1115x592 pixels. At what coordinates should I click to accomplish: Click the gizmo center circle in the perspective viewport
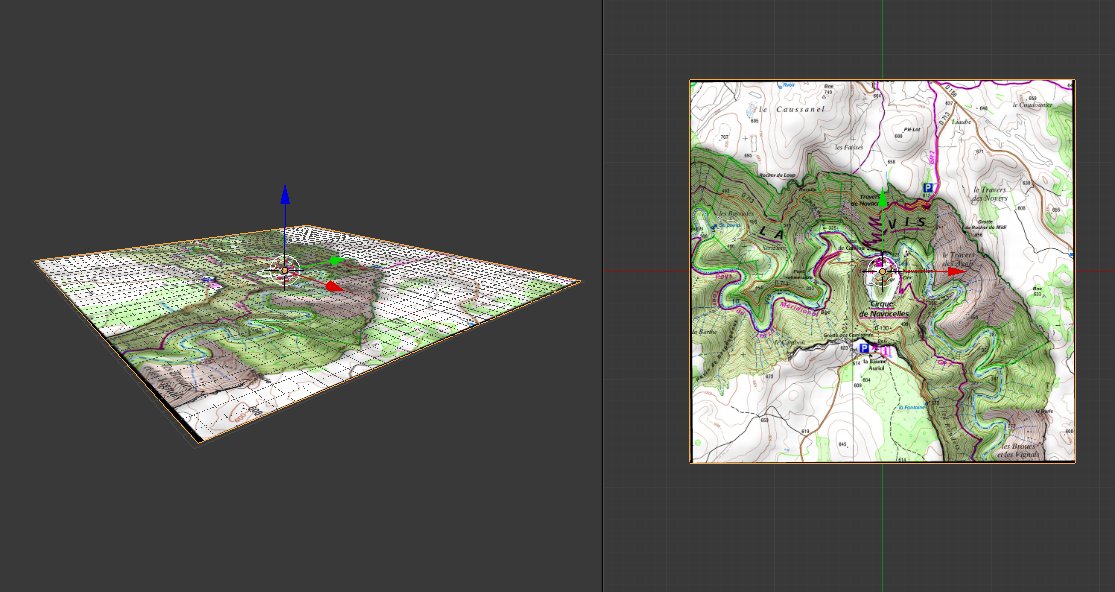click(x=285, y=270)
